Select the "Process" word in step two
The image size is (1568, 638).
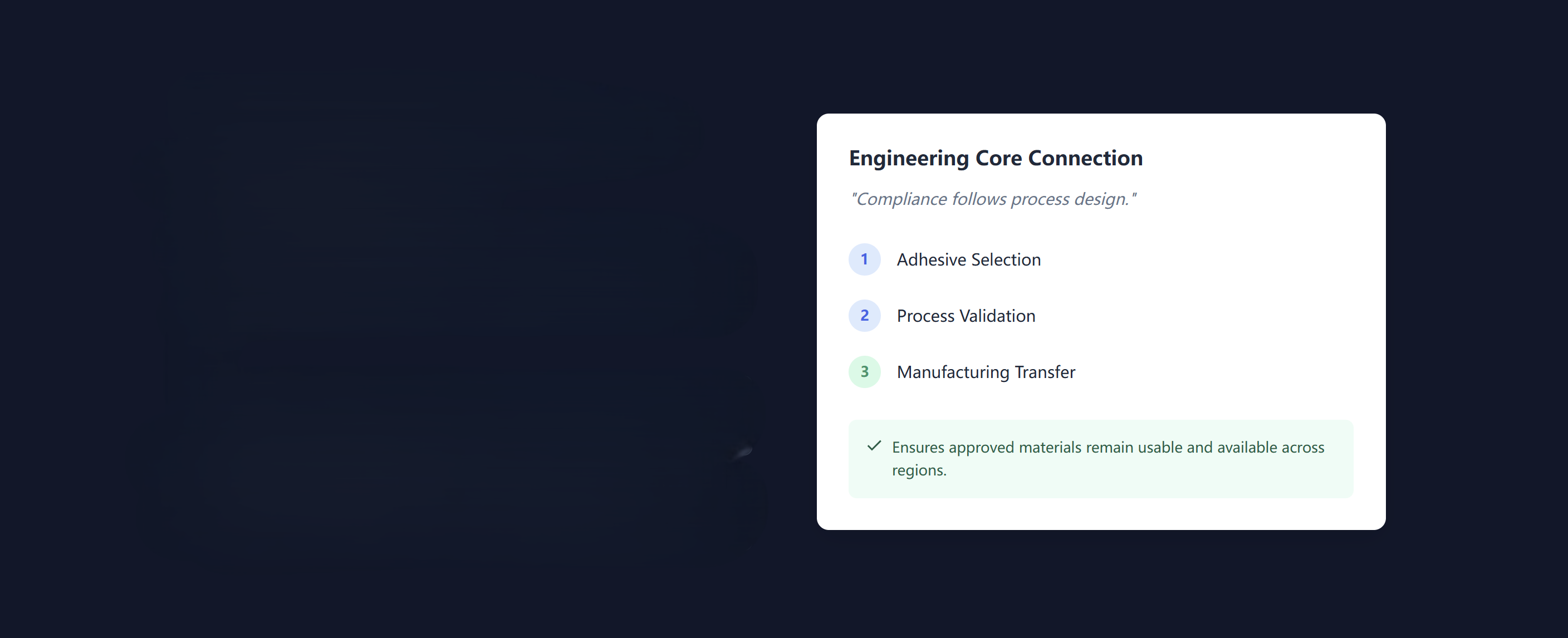925,316
